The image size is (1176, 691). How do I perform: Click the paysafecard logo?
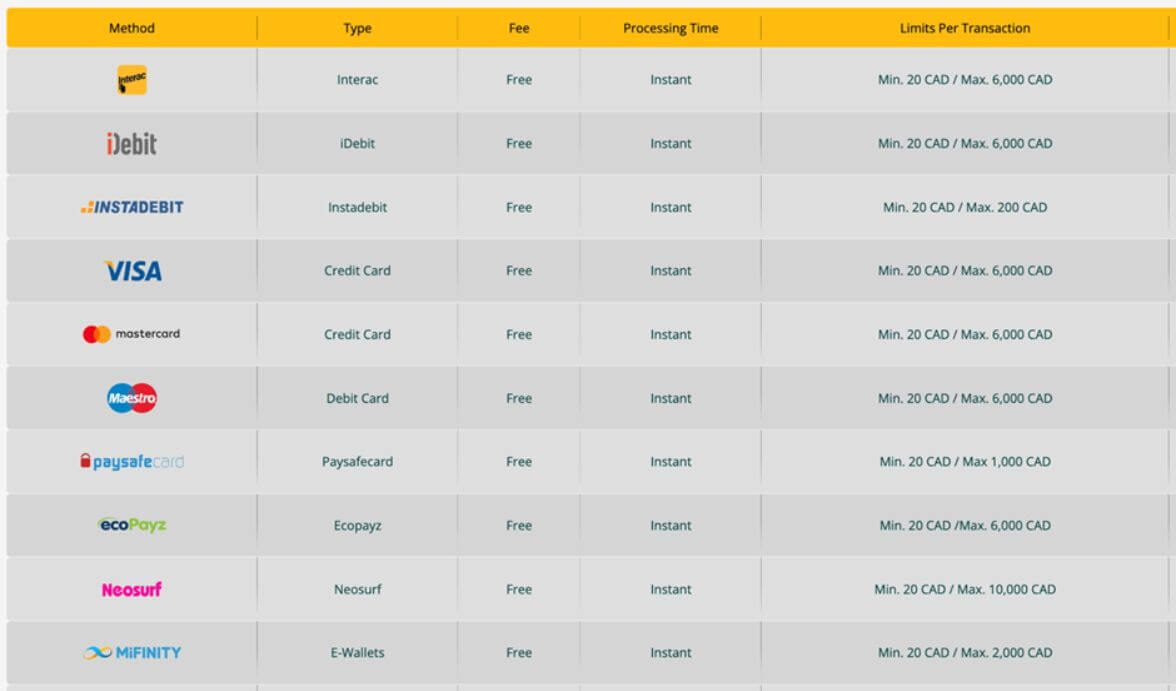tap(131, 462)
